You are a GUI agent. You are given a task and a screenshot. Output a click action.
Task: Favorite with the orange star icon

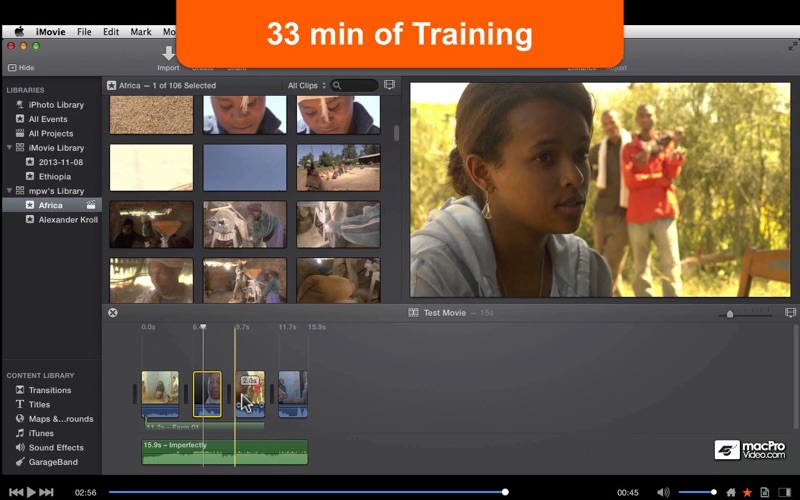point(747,492)
